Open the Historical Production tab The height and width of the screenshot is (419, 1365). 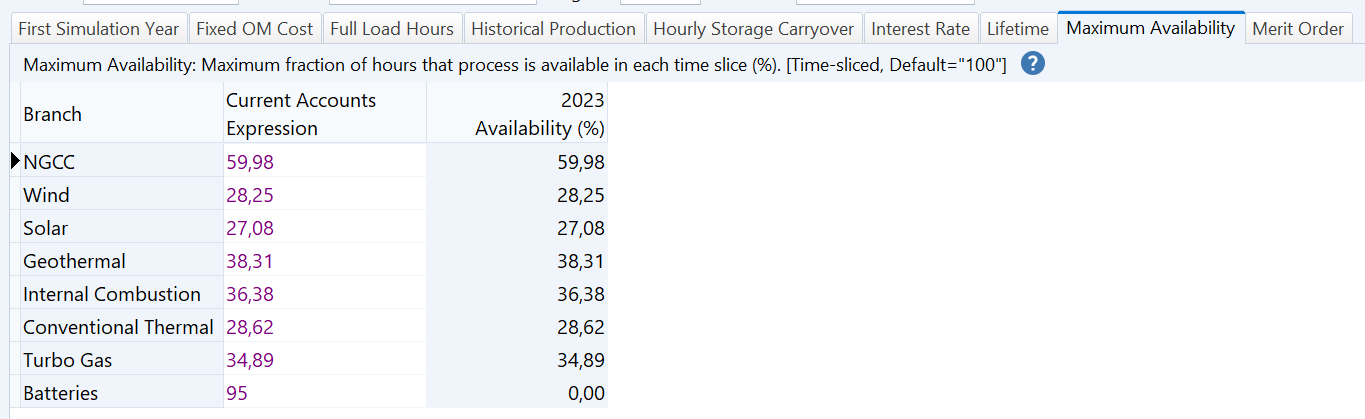click(554, 29)
